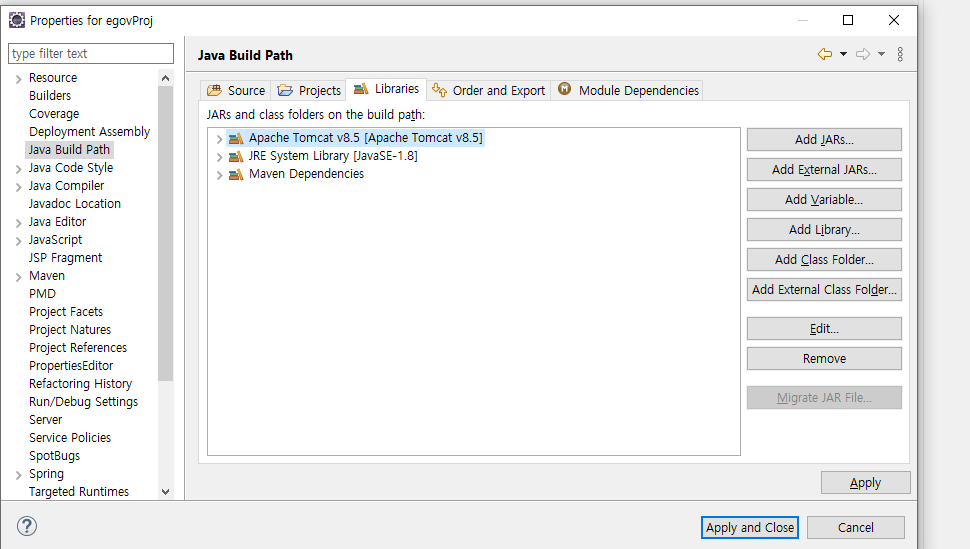Open the Deployment Assembly page
The image size is (970, 549).
pyautogui.click(x=89, y=132)
